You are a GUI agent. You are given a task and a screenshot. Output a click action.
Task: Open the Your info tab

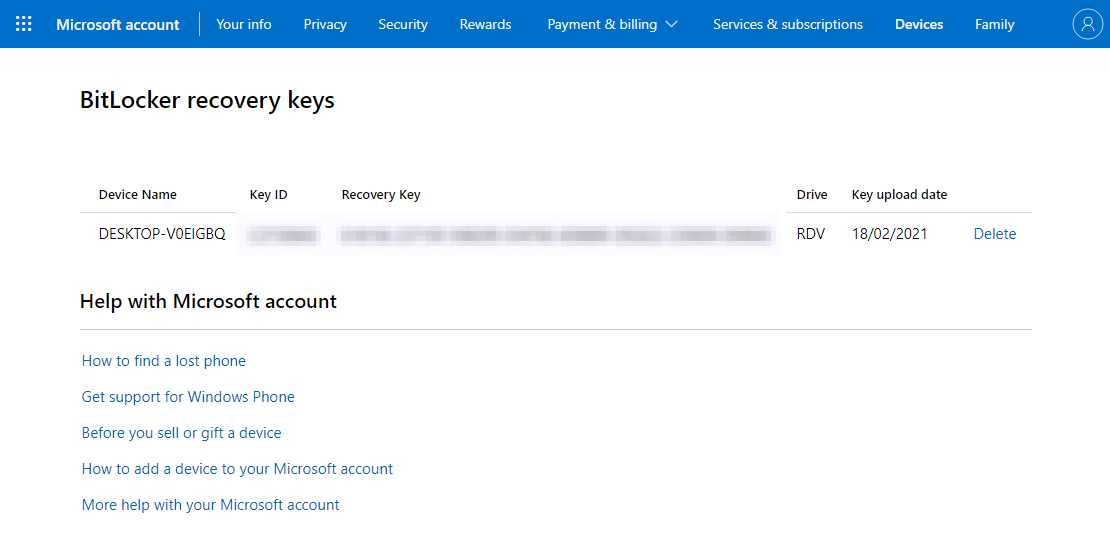click(244, 24)
